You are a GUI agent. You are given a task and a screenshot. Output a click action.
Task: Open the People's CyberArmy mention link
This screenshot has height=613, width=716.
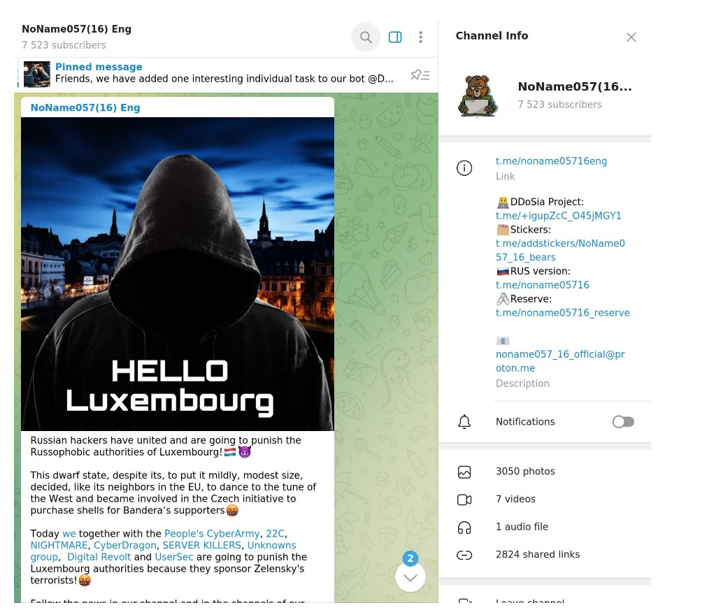coord(212,534)
